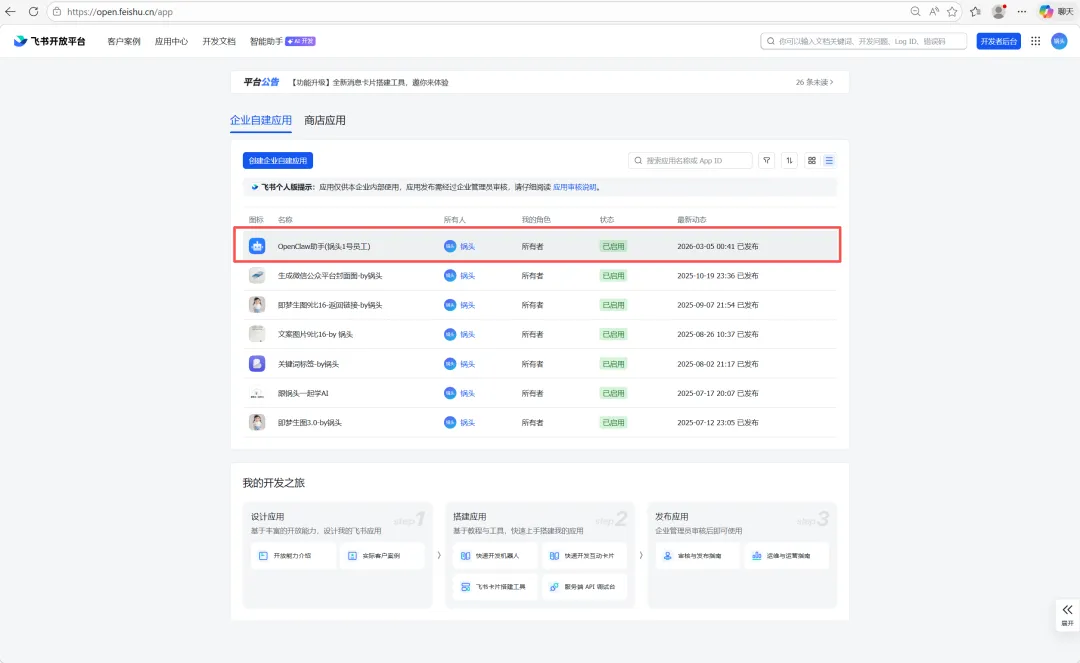Focus the 搜索应用名称或 App ID field
Screen dimensions: 1080x663
pyautogui.click(x=690, y=160)
